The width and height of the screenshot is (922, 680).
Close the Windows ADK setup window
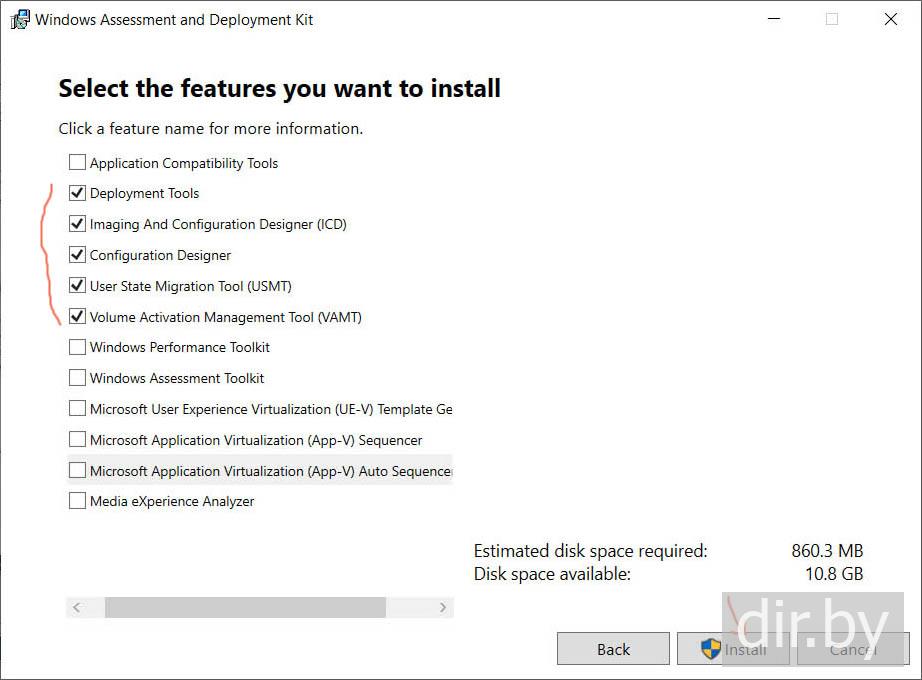coord(890,19)
